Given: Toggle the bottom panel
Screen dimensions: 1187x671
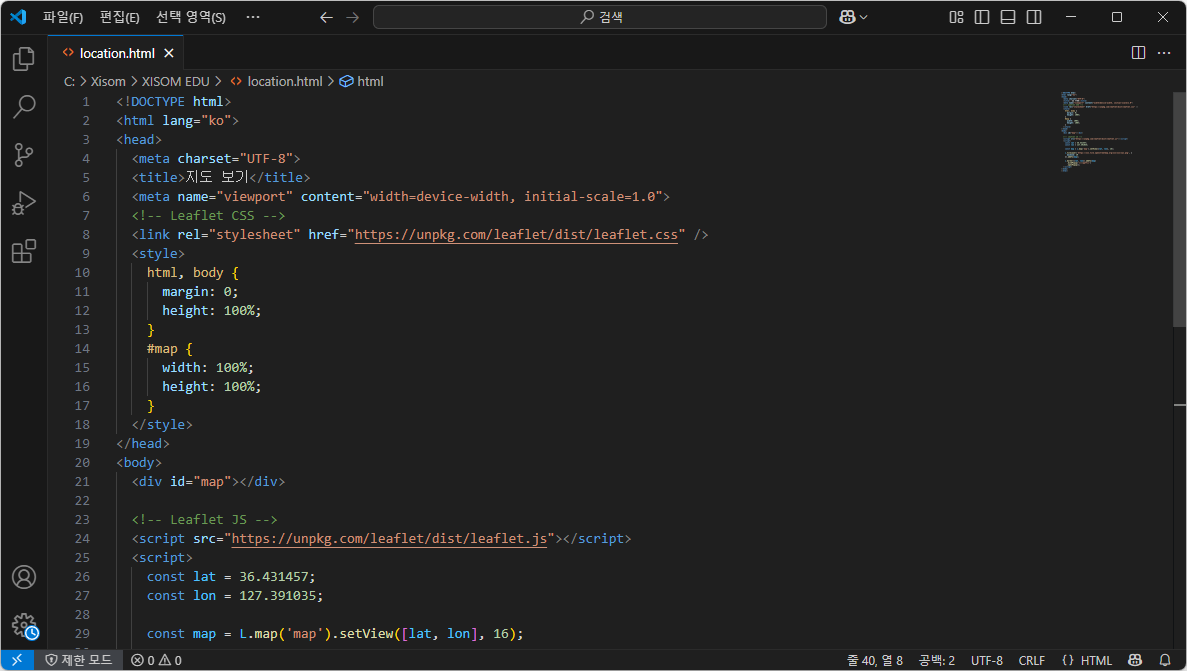Looking at the screenshot, I should [1008, 17].
